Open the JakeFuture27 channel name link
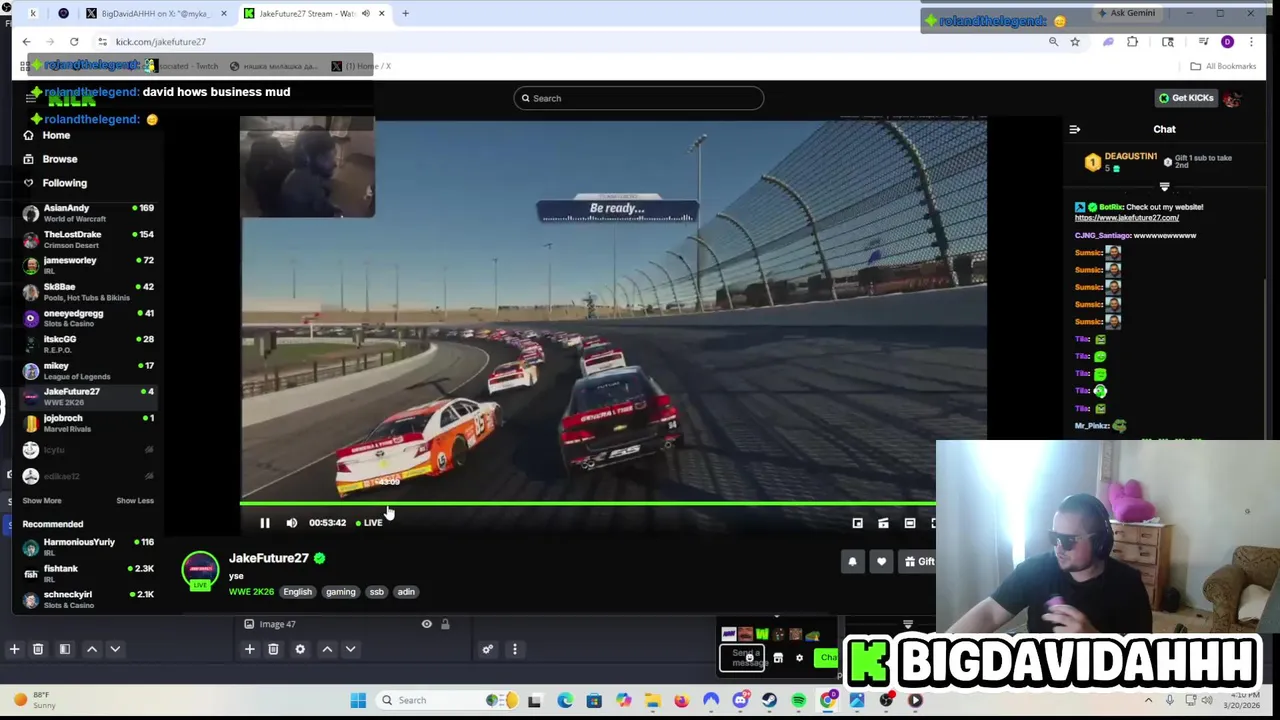Viewport: 1280px width, 720px height. [x=268, y=558]
